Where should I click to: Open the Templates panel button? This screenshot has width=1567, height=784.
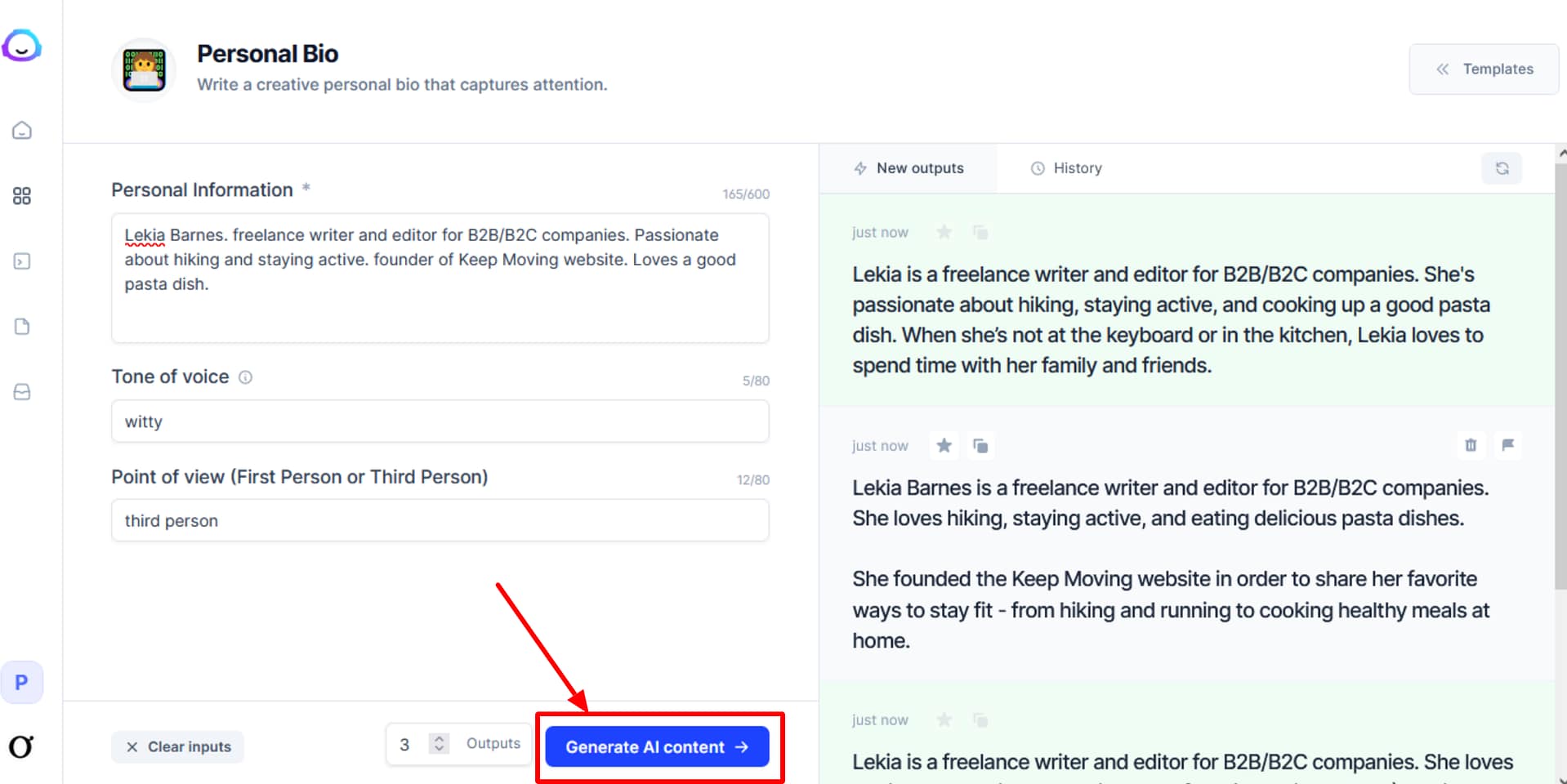[x=1484, y=69]
